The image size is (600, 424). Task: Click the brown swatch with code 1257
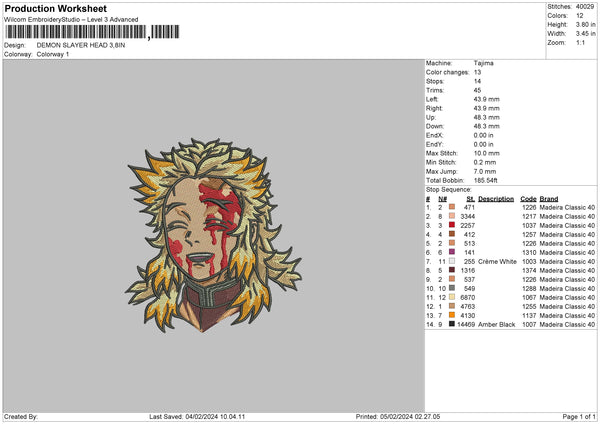click(x=452, y=234)
